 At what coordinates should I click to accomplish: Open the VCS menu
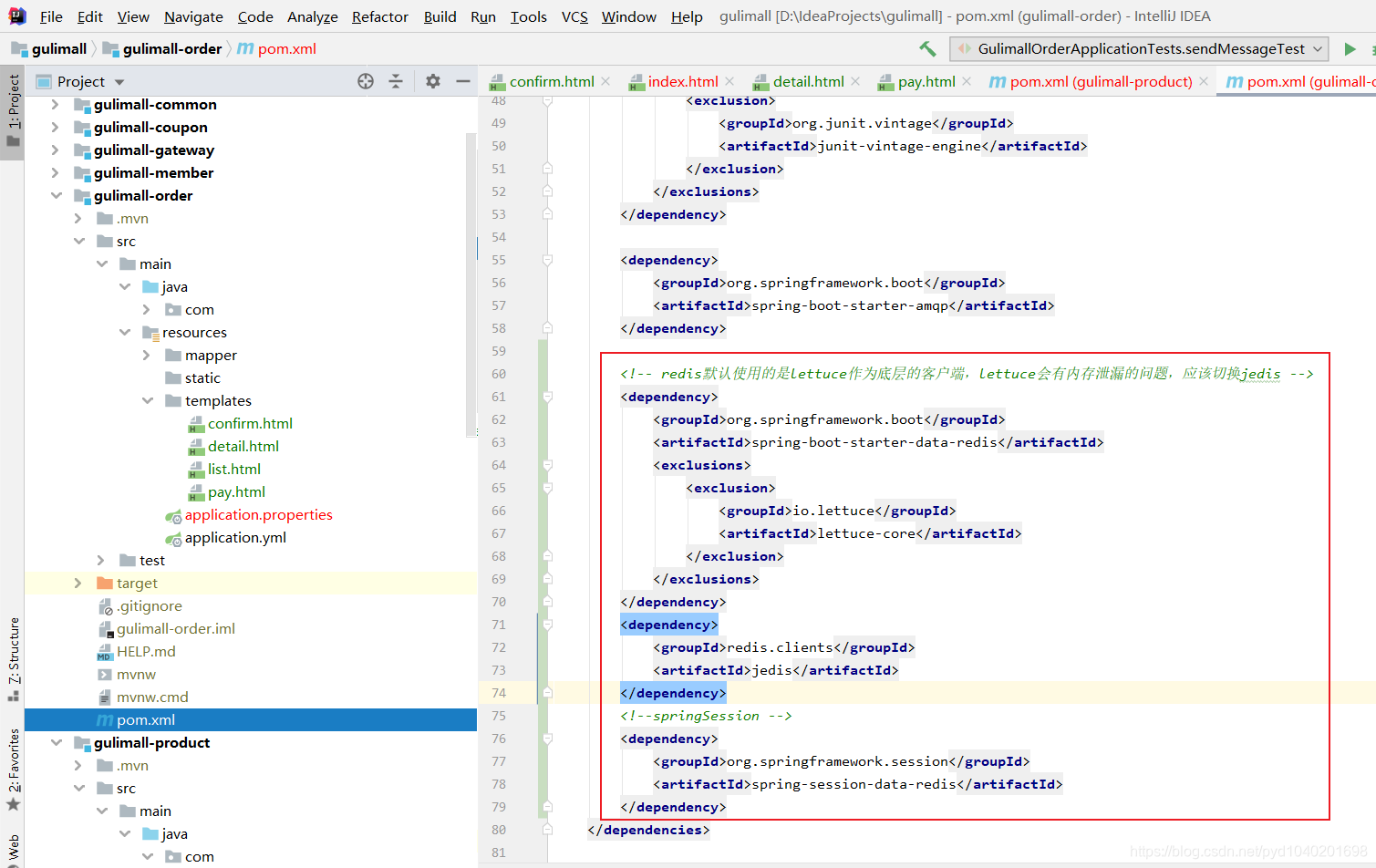click(574, 16)
